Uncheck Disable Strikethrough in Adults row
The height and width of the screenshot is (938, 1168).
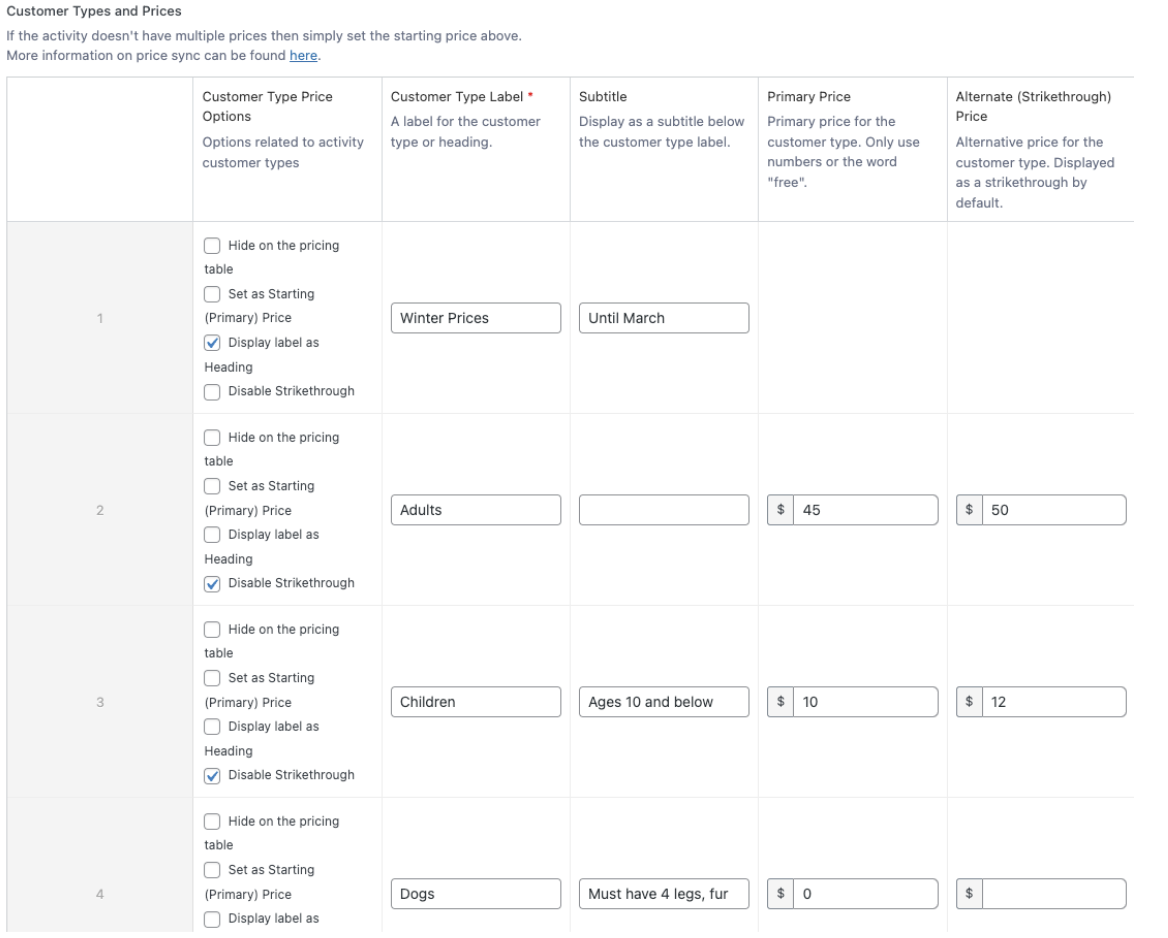coord(212,583)
